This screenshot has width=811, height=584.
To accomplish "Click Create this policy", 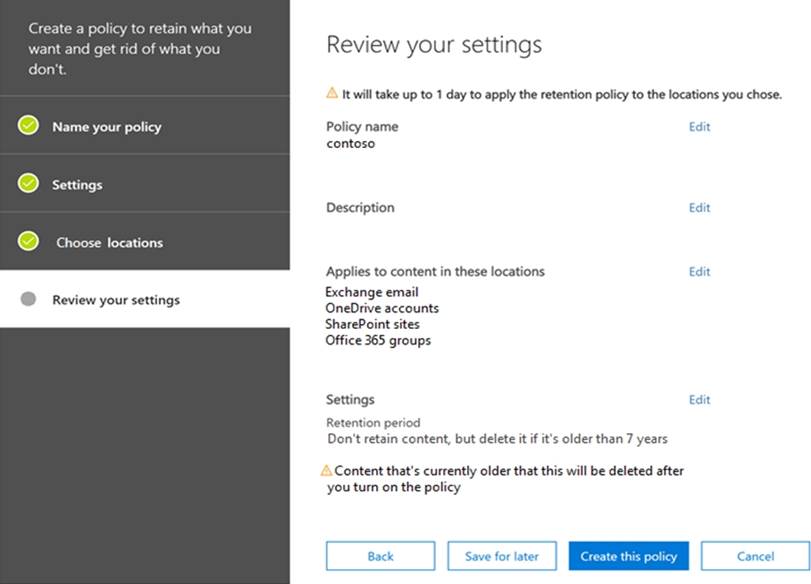I will click(x=628, y=556).
